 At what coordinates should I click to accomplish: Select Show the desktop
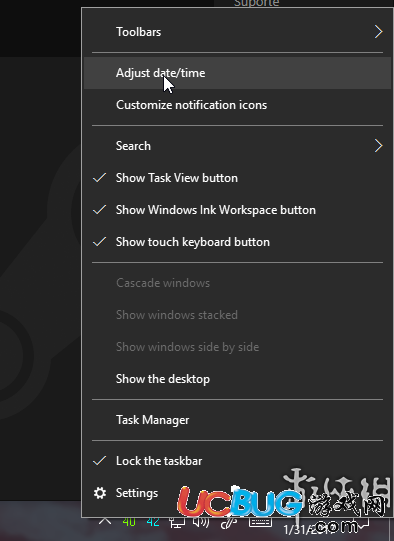[237, 379]
